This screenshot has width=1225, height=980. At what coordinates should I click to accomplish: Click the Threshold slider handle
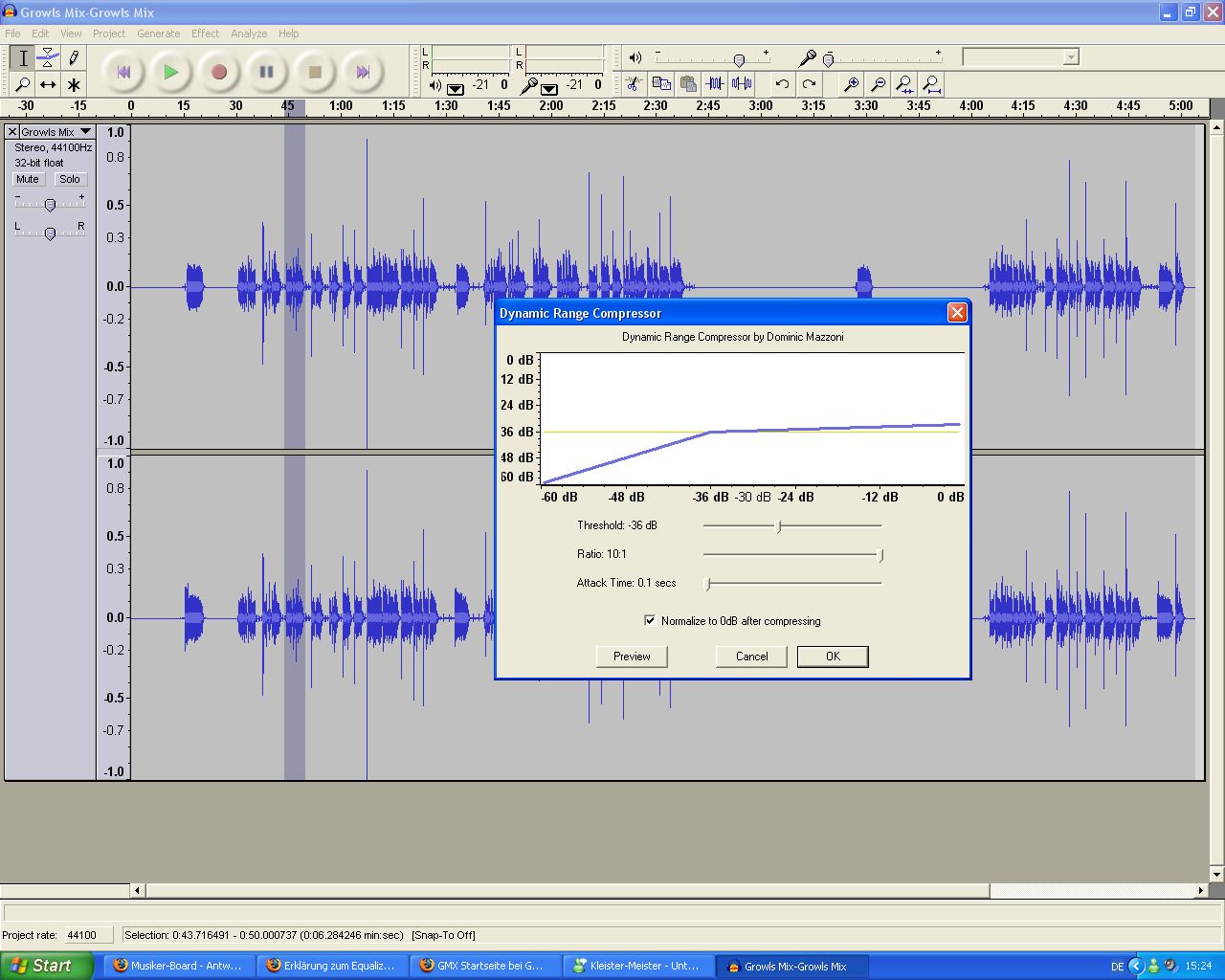pos(779,526)
